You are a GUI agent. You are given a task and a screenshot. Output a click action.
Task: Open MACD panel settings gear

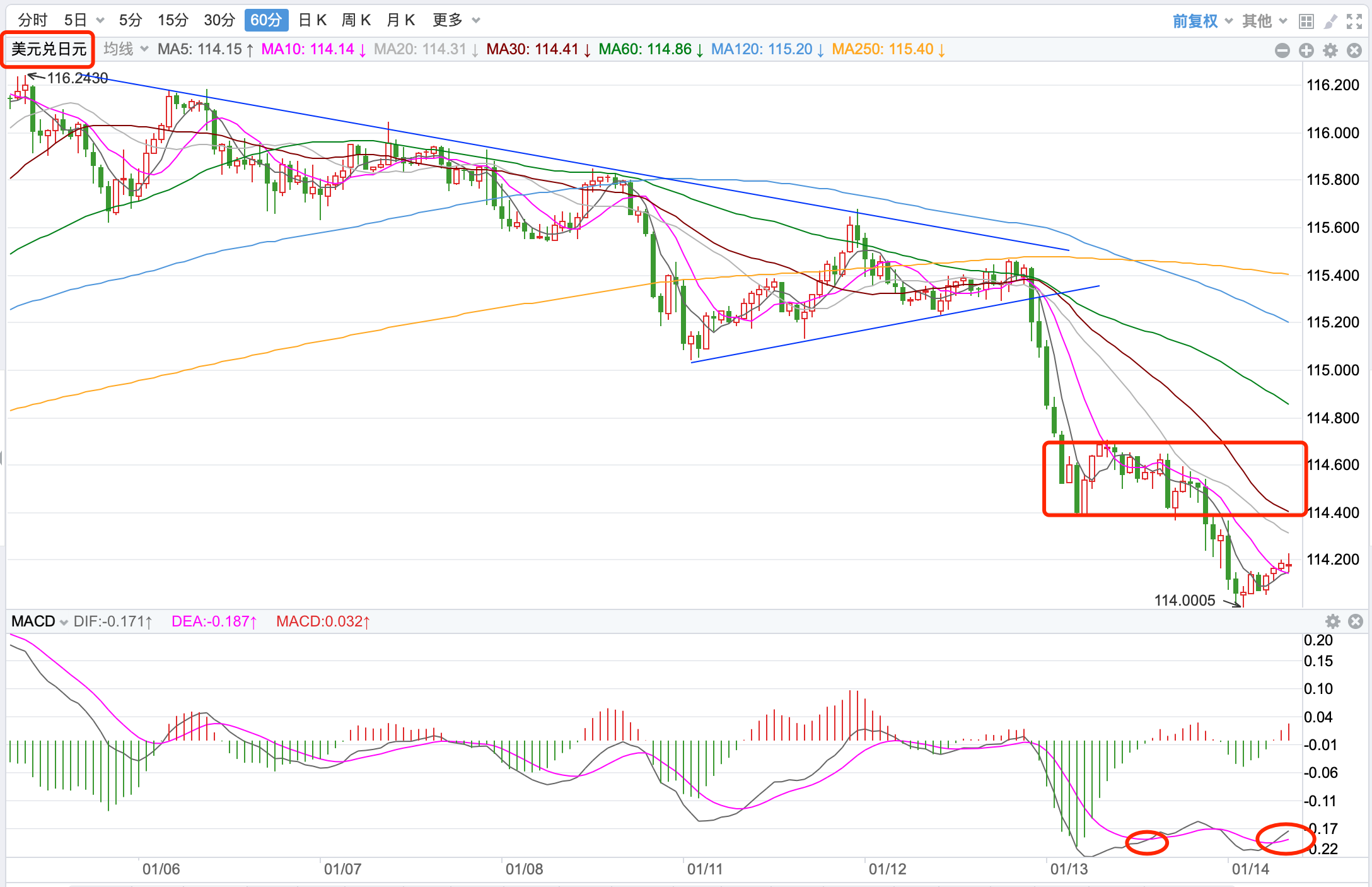1332,621
